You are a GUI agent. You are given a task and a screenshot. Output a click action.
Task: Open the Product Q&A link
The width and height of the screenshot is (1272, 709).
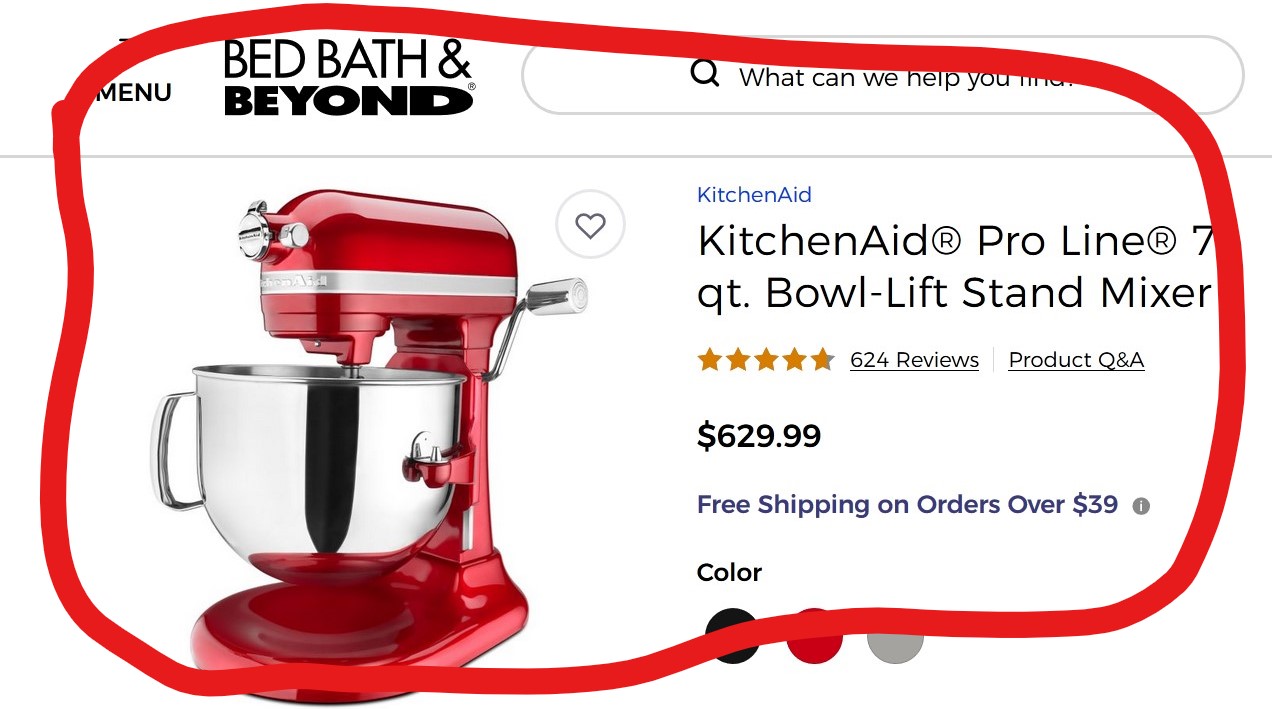click(x=1076, y=360)
